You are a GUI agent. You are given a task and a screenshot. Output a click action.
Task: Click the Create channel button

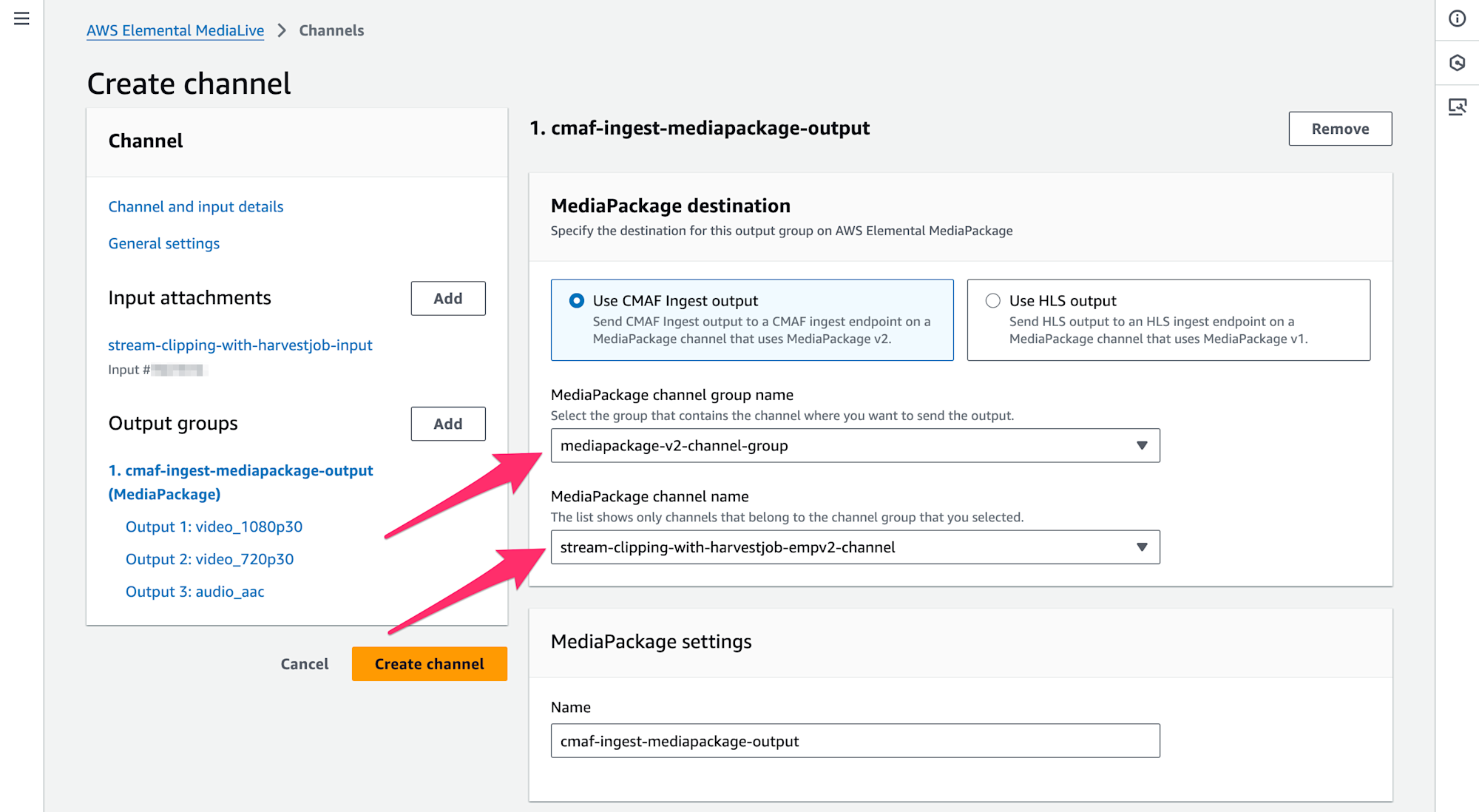430,664
